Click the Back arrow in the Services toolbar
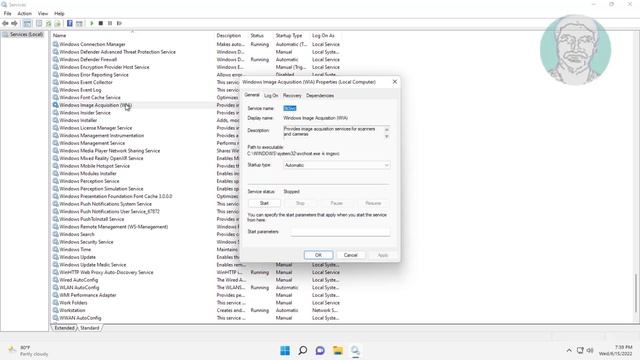This screenshot has width=640, height=360. [5, 24]
